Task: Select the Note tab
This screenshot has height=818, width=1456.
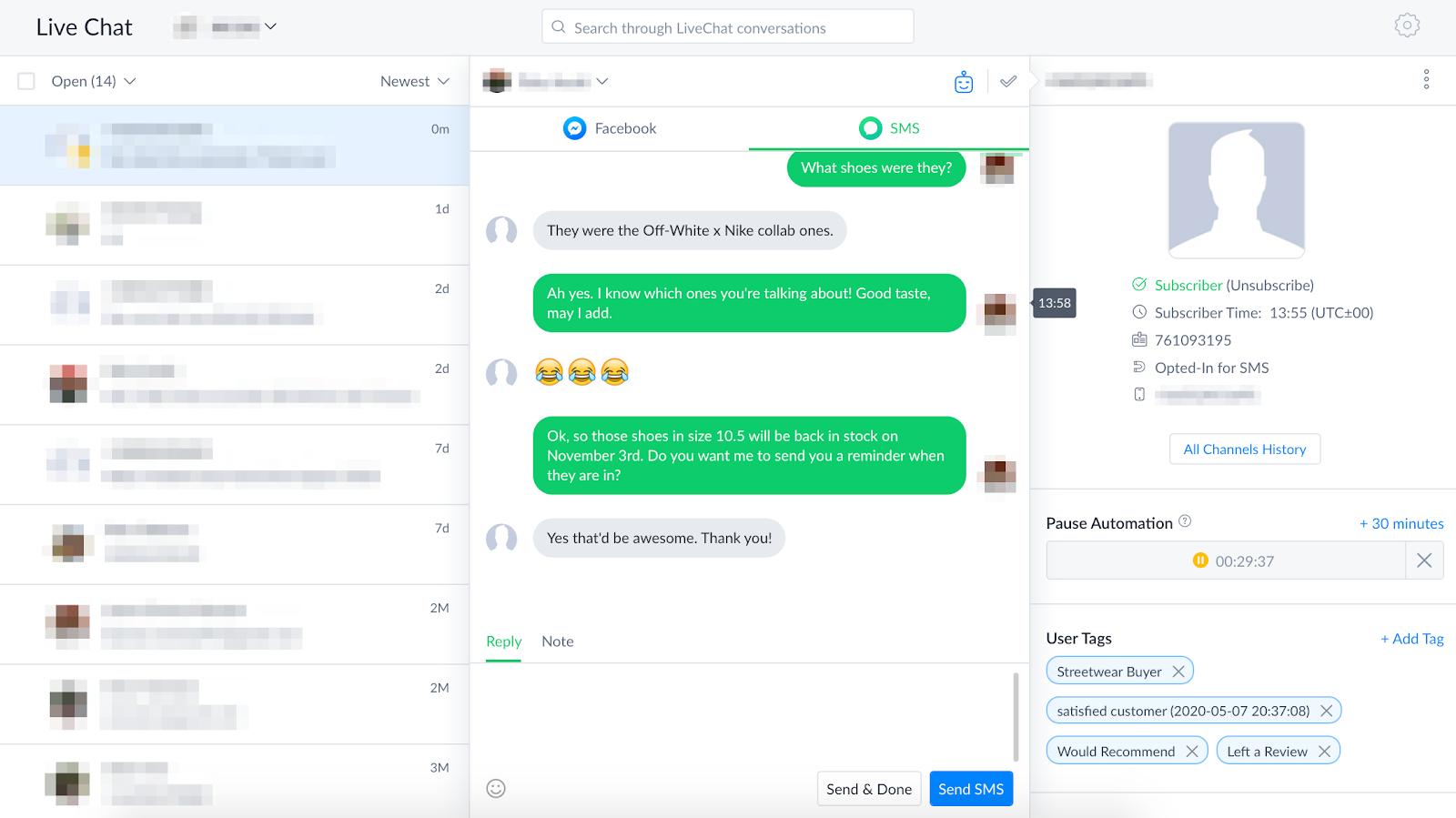Action: [x=558, y=641]
